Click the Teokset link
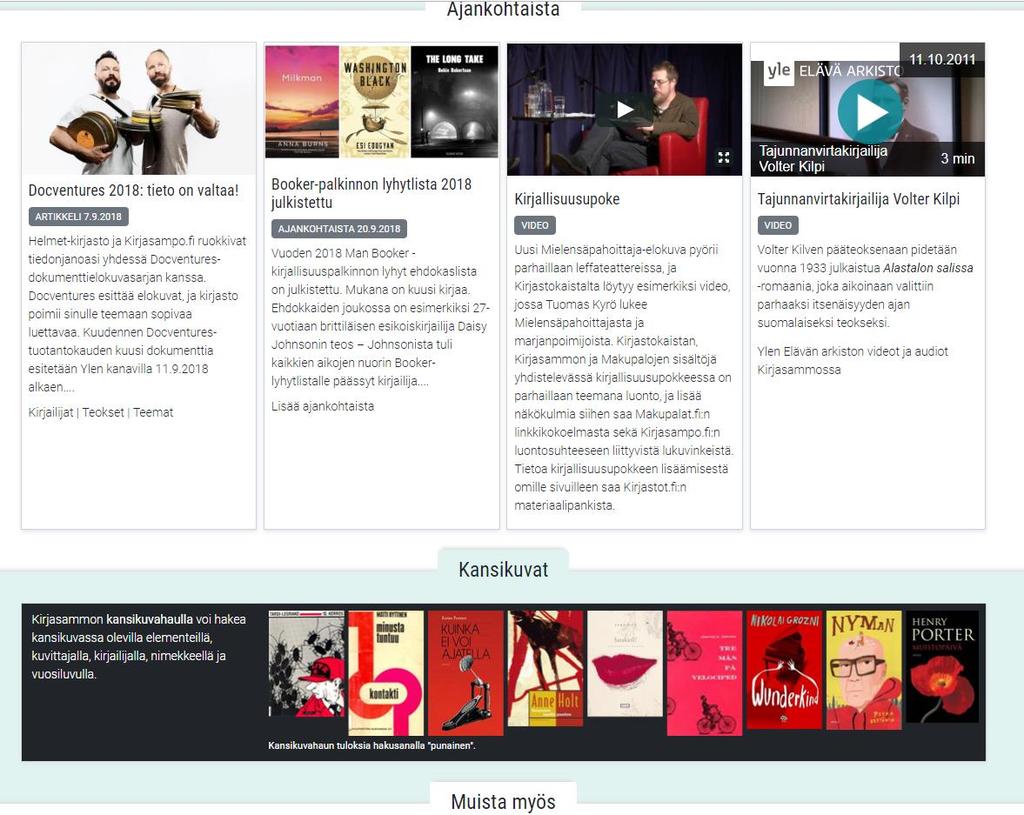Image resolution: width=1024 pixels, height=815 pixels. pyautogui.click(x=103, y=413)
